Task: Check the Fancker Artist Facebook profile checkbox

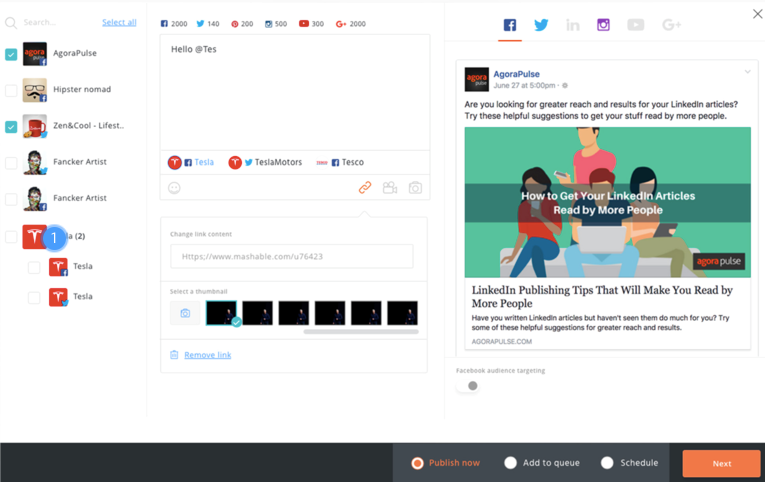Action: pyautogui.click(x=11, y=199)
